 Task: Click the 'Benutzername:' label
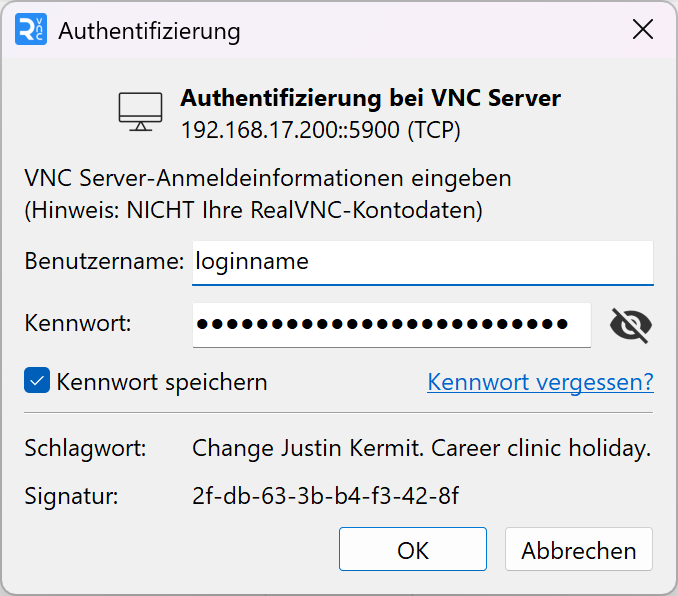(x=104, y=262)
